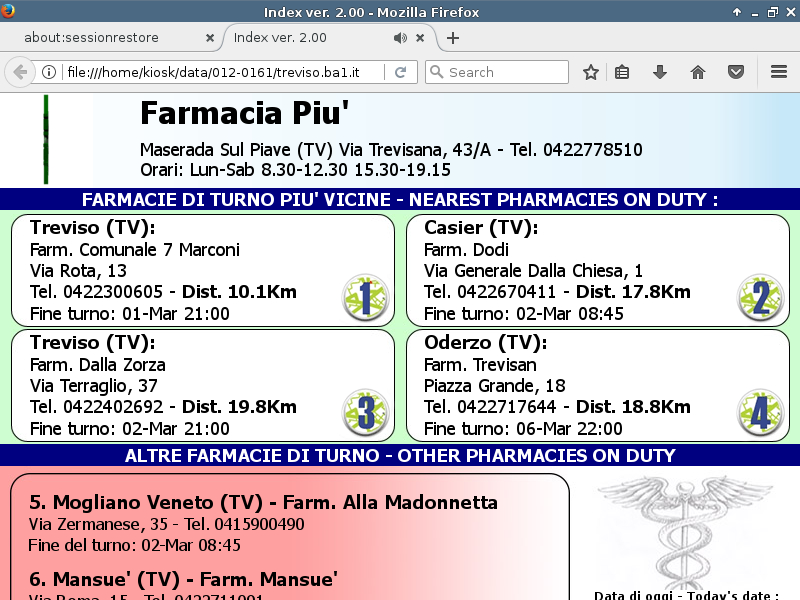
Task: Open the Downloads arrow icon
Action: (x=660, y=72)
